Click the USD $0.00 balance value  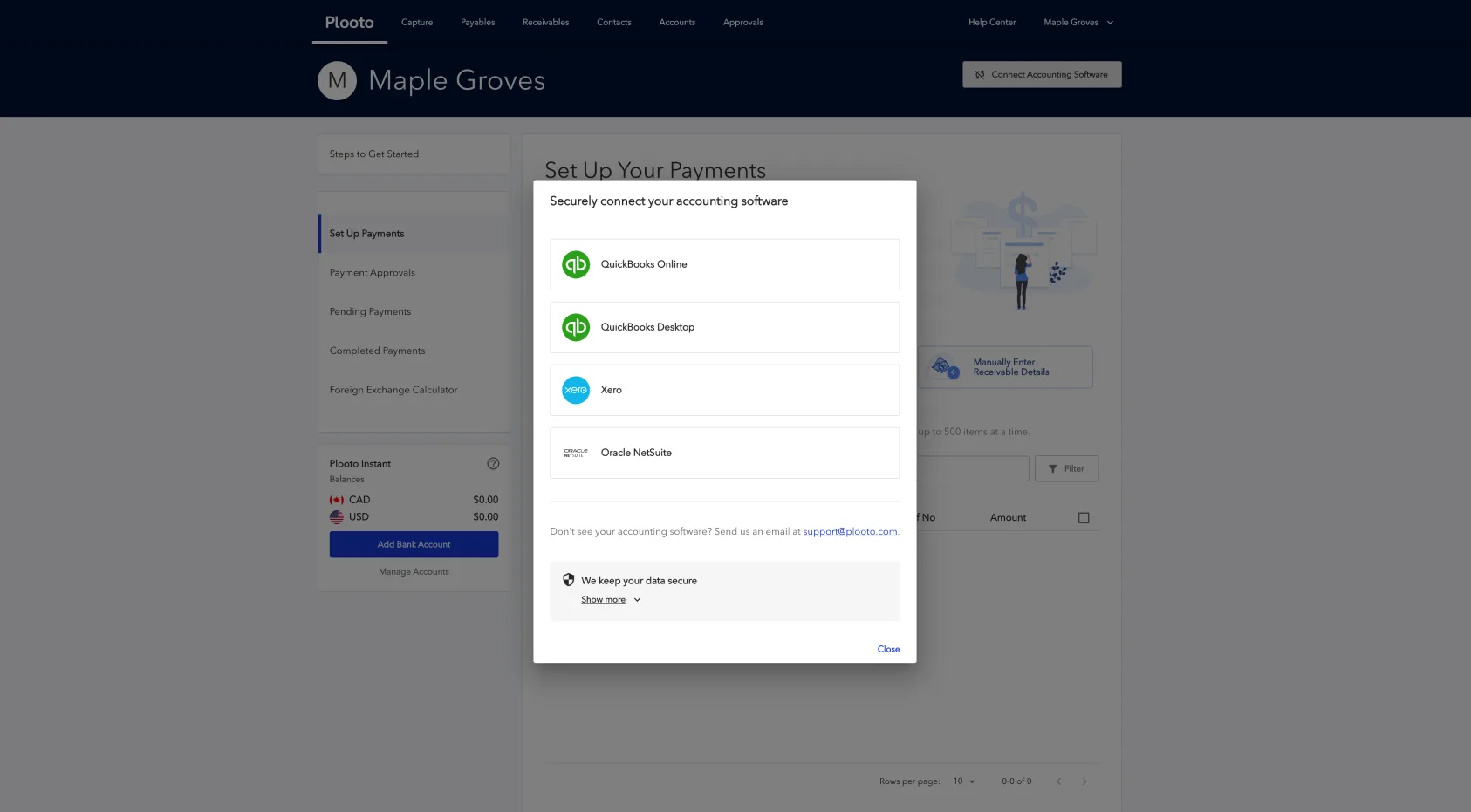click(486, 517)
